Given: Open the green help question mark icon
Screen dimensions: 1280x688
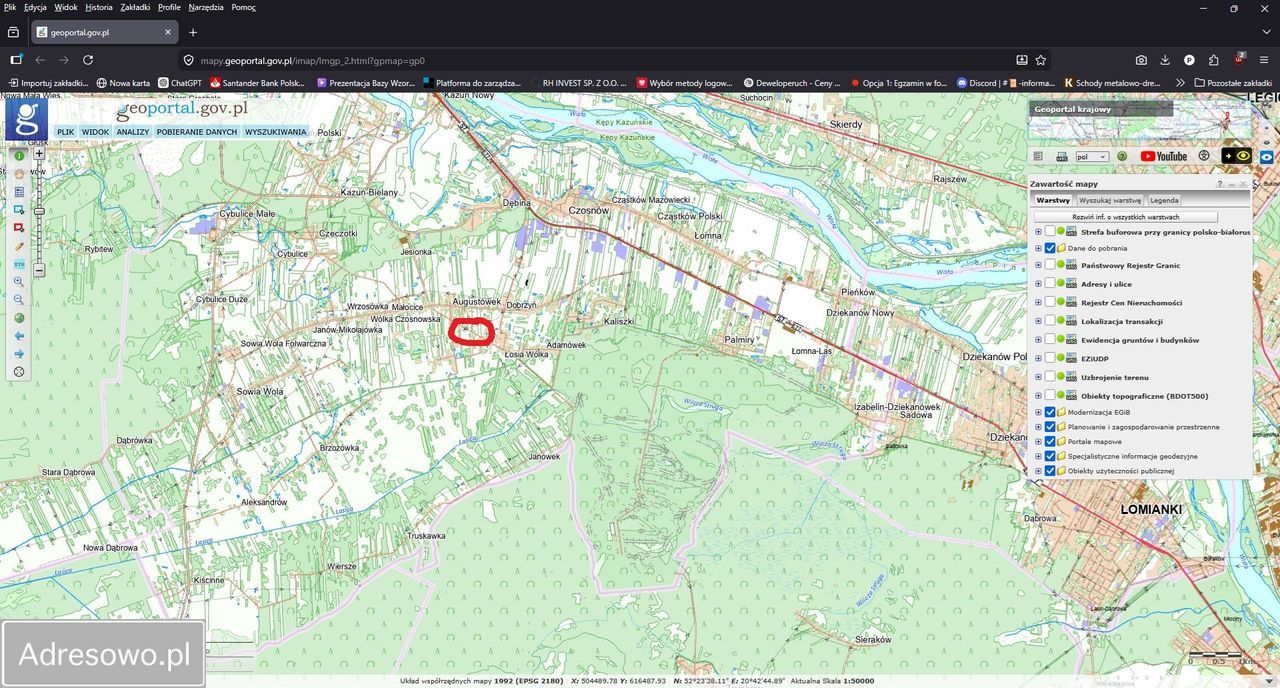Looking at the screenshot, I should tap(1122, 156).
